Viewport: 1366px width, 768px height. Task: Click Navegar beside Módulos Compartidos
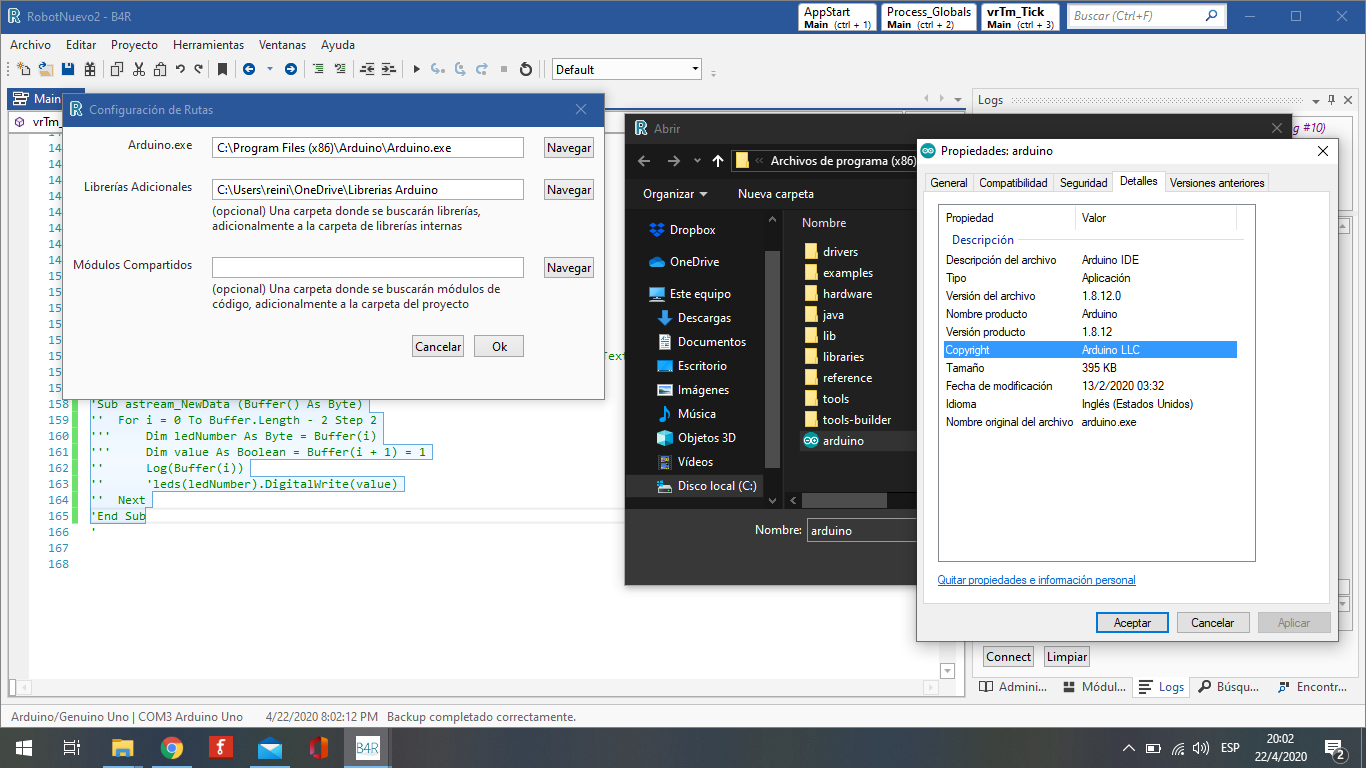coord(569,268)
